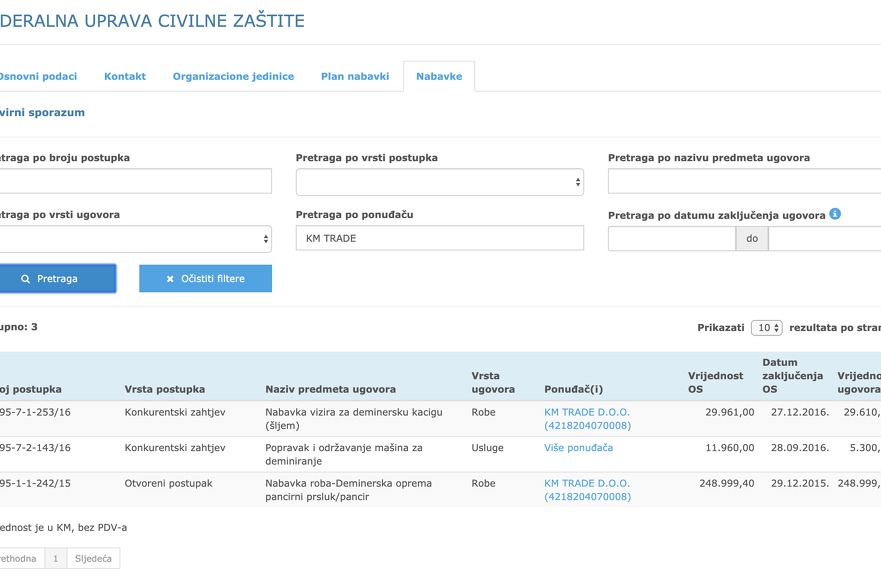881x587 pixels.
Task: Expand the Vrsta ugovora search dropdown
Action: click(135, 239)
